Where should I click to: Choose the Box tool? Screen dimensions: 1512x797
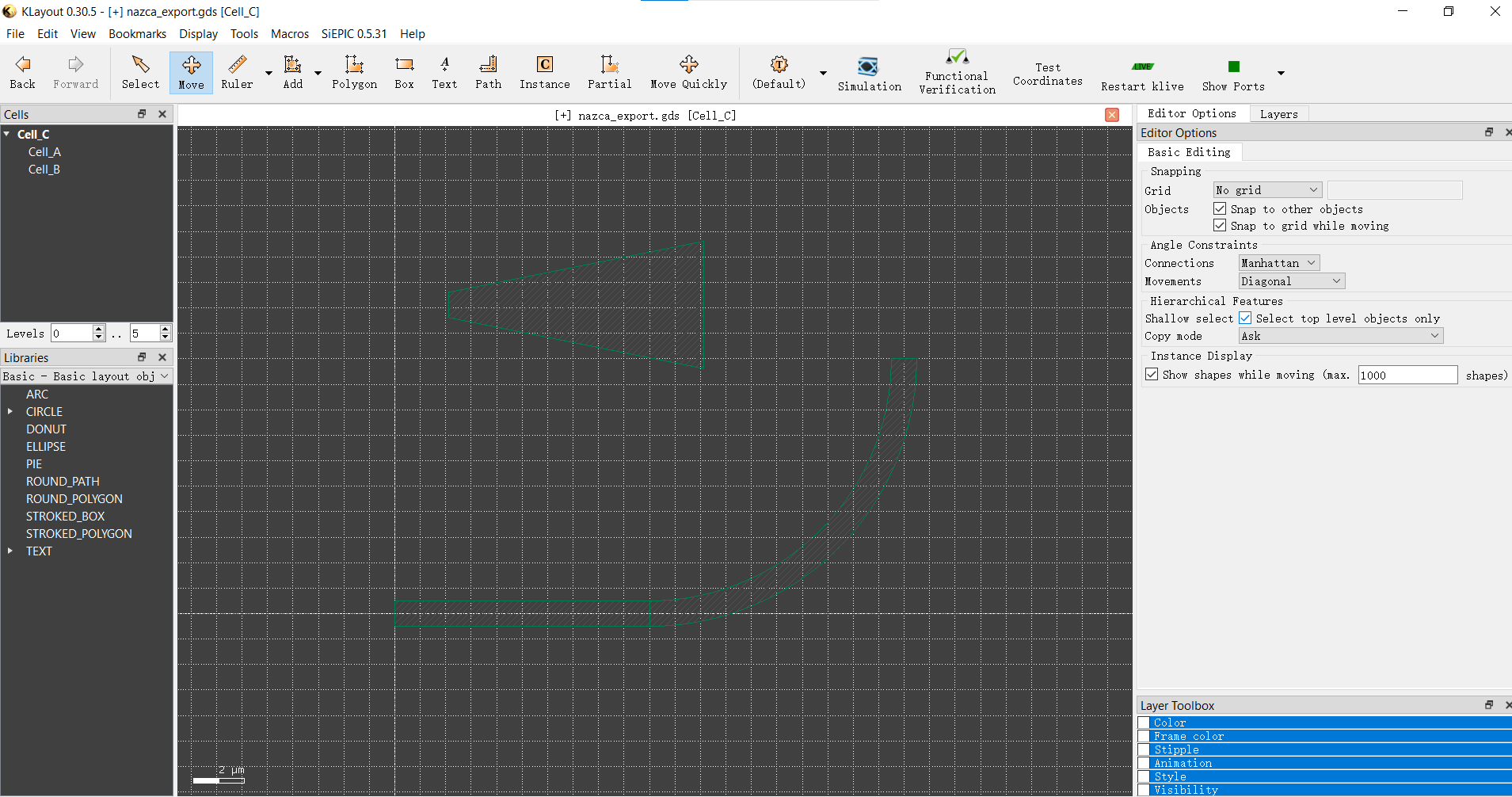pos(404,72)
